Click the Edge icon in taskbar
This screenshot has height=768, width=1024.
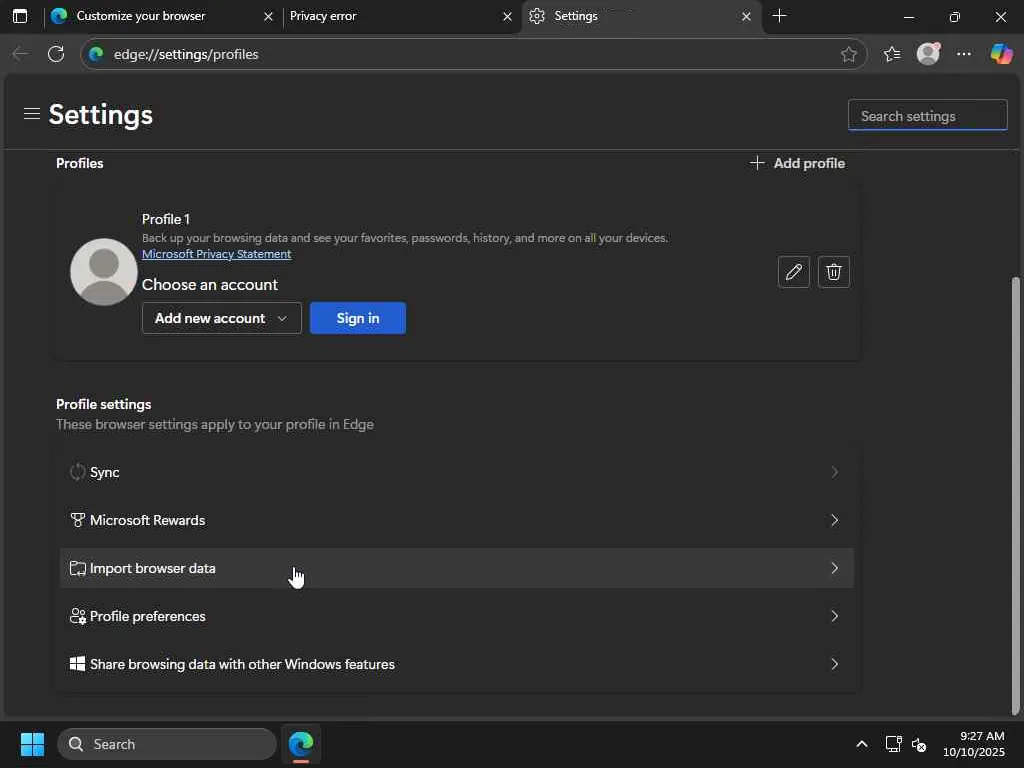pyautogui.click(x=301, y=744)
